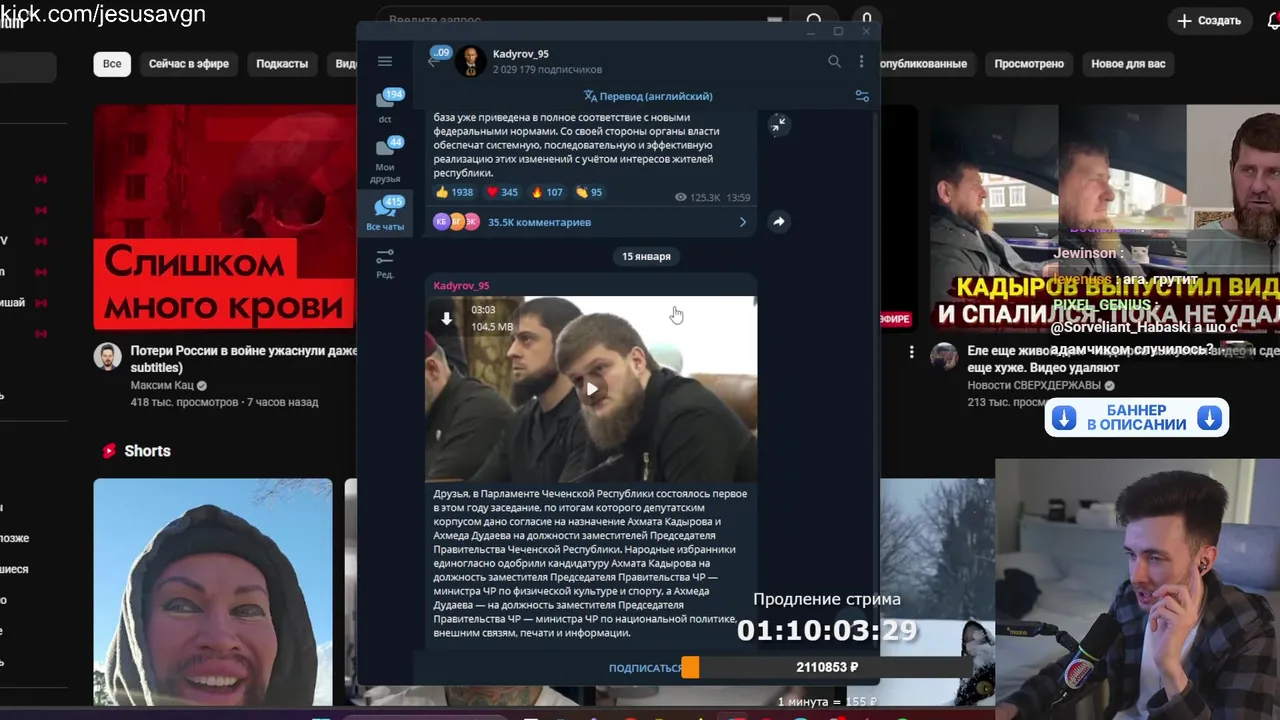Open three-dot menu left of СВЕРХДЕРЖАВЫ avatar
This screenshot has width=1280, height=720.
point(911,352)
